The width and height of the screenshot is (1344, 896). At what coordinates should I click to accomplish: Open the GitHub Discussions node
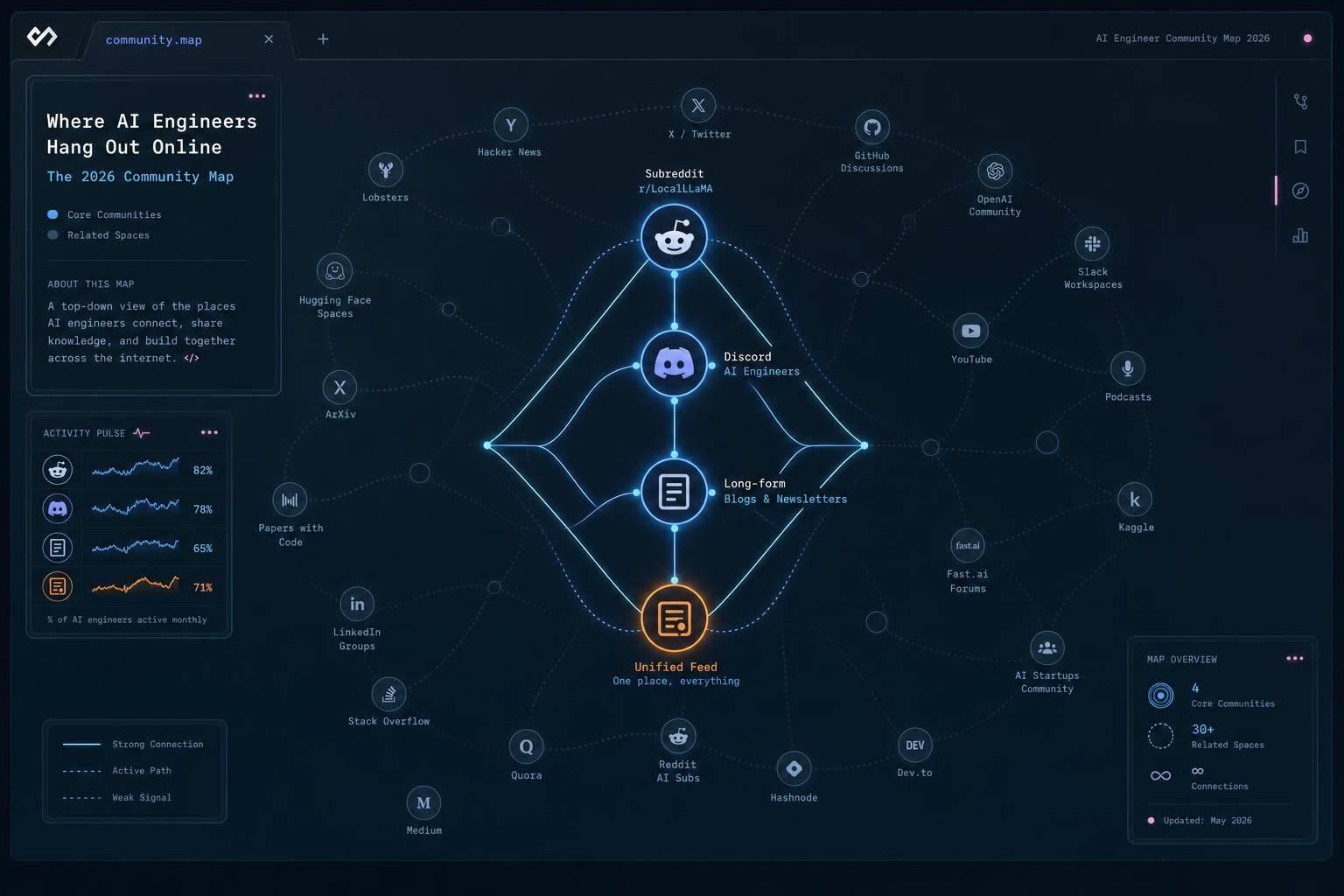point(872,128)
